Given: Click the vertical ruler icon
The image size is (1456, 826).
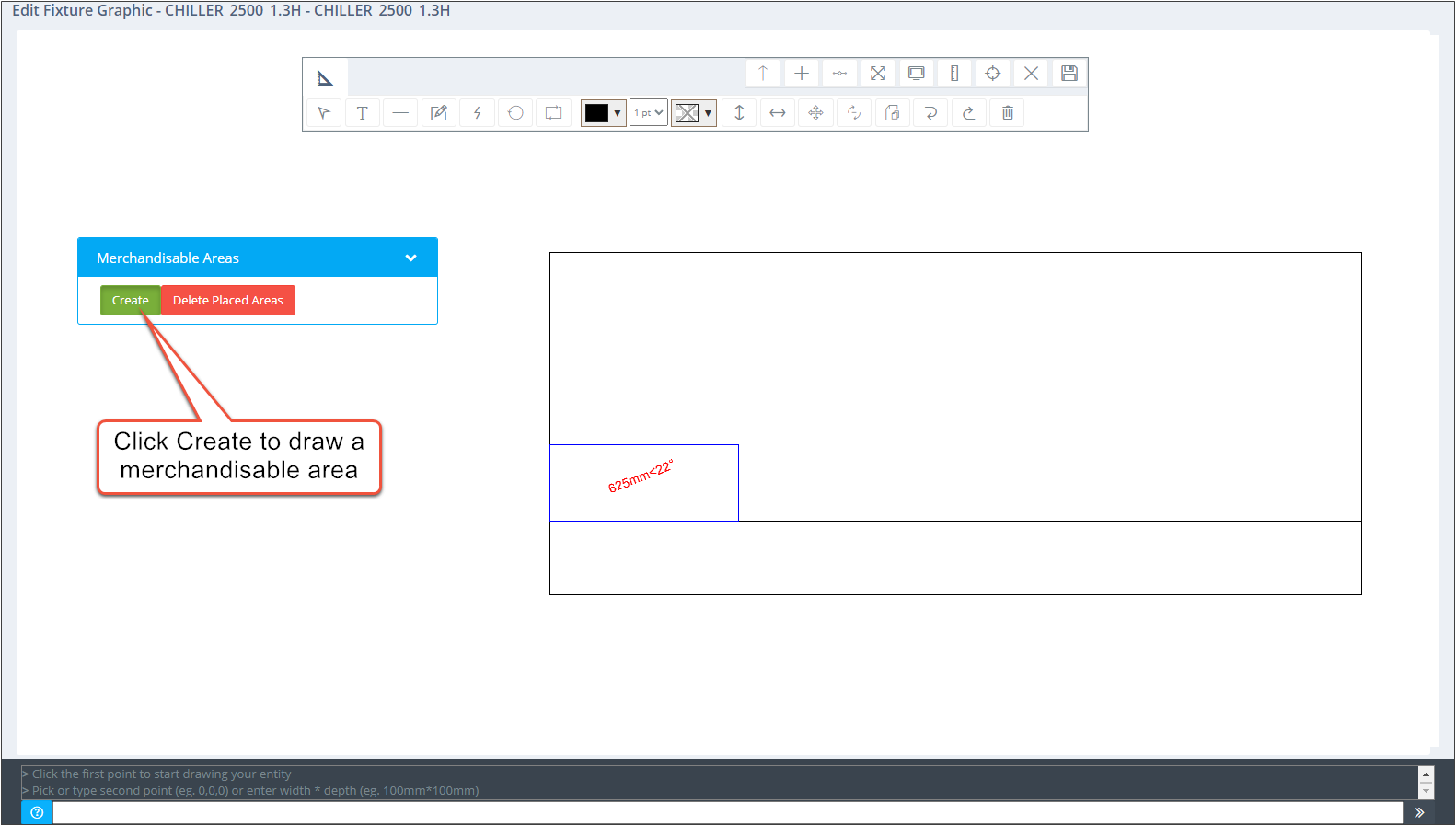Looking at the screenshot, I should 954,74.
